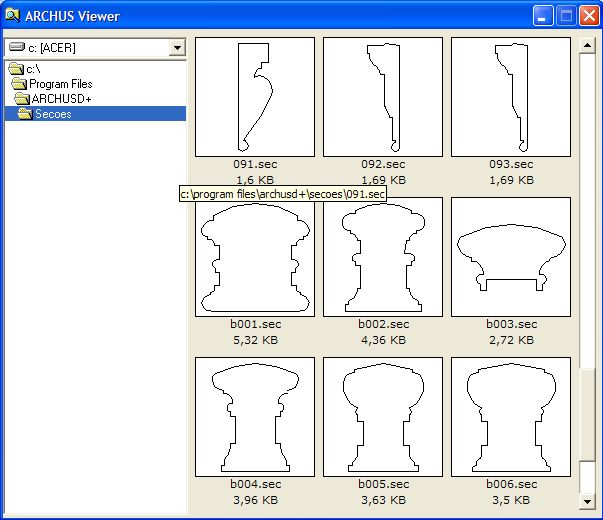Image resolution: width=603 pixels, height=520 pixels.
Task: Open the 091.sec profile thumbnail
Action: [255, 97]
